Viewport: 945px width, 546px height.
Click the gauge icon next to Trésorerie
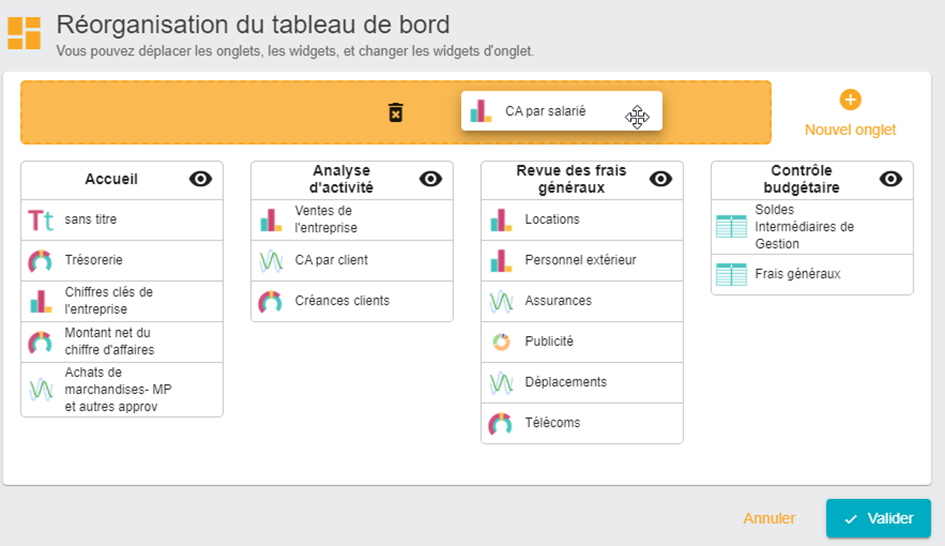click(41, 261)
